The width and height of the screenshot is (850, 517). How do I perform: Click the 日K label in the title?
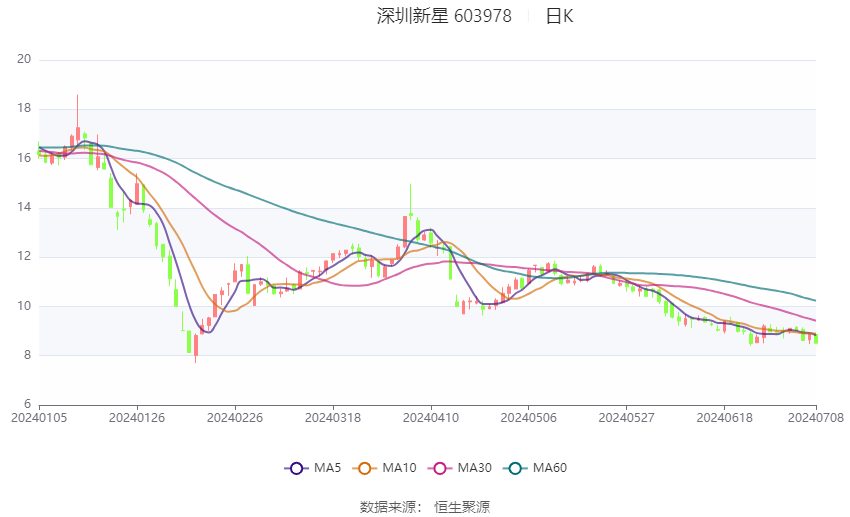coord(559,16)
